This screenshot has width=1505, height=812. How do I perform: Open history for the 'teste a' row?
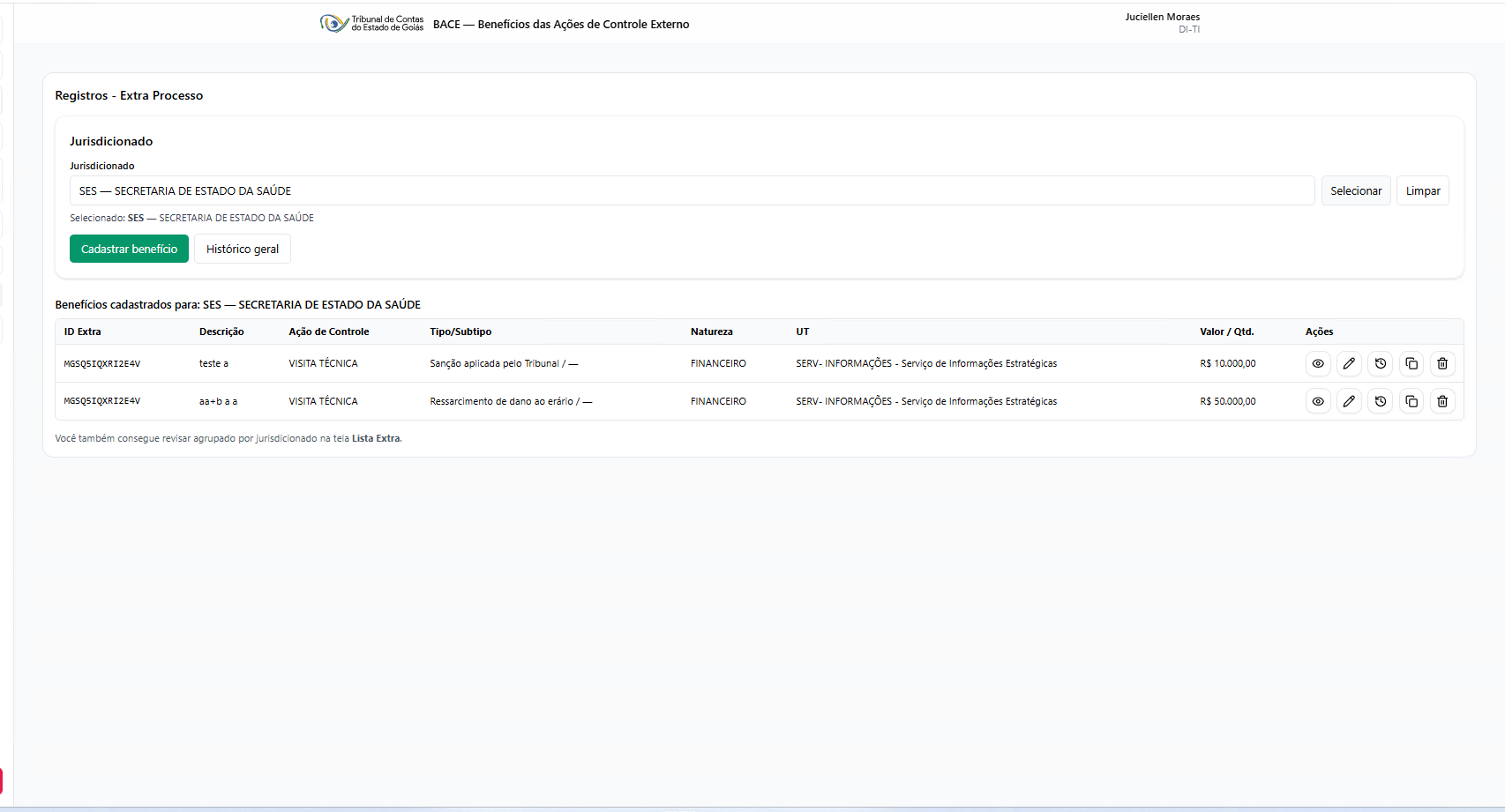[1381, 363]
